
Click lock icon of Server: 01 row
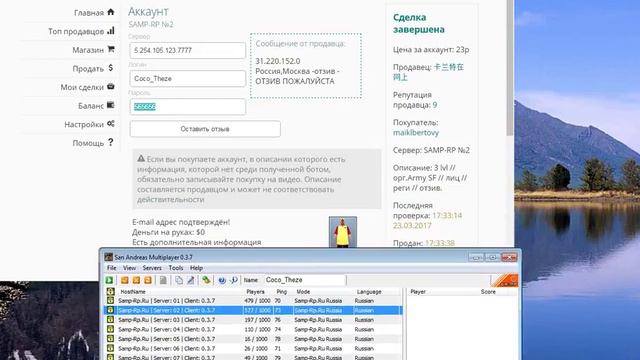110,301
